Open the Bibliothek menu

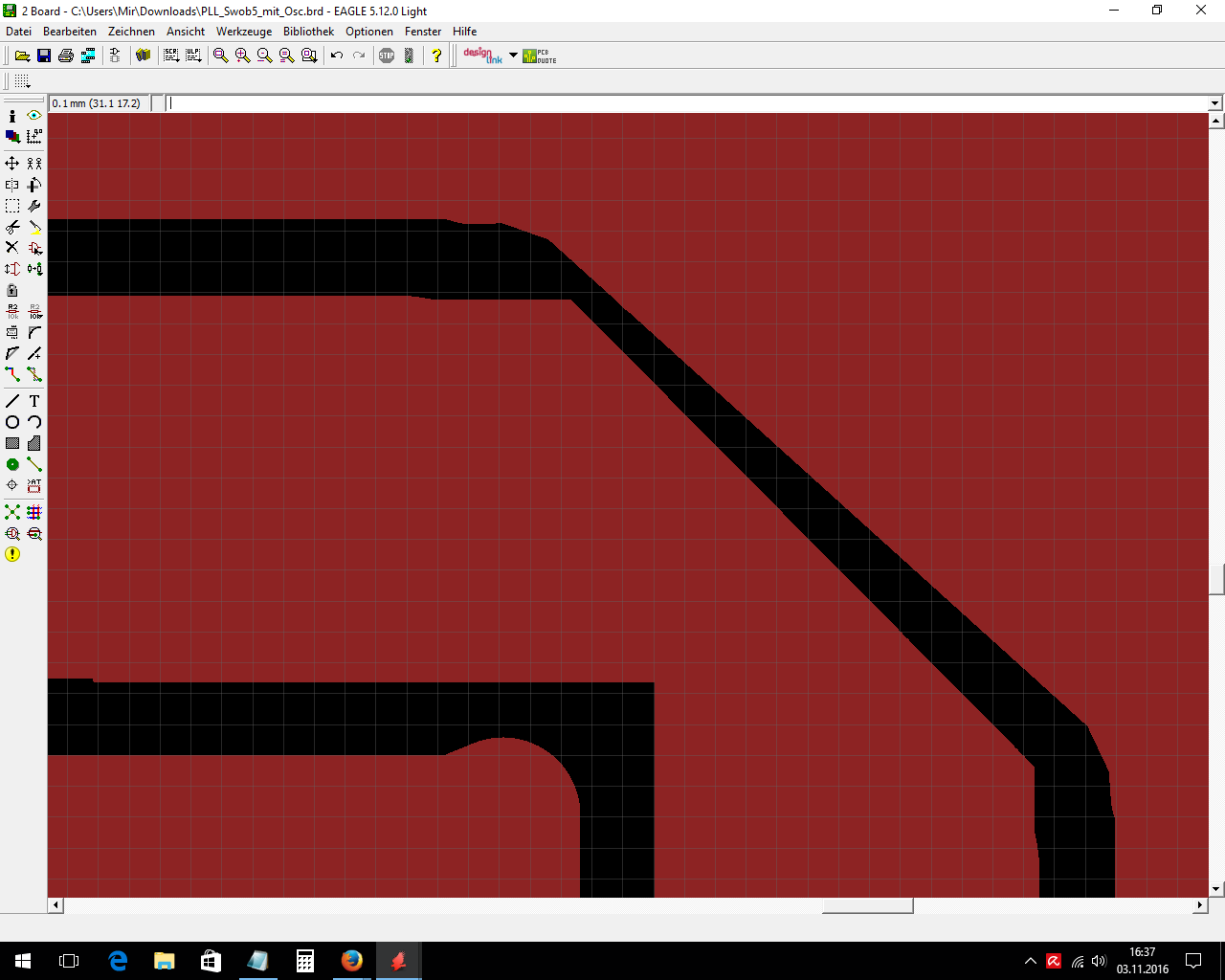point(308,32)
